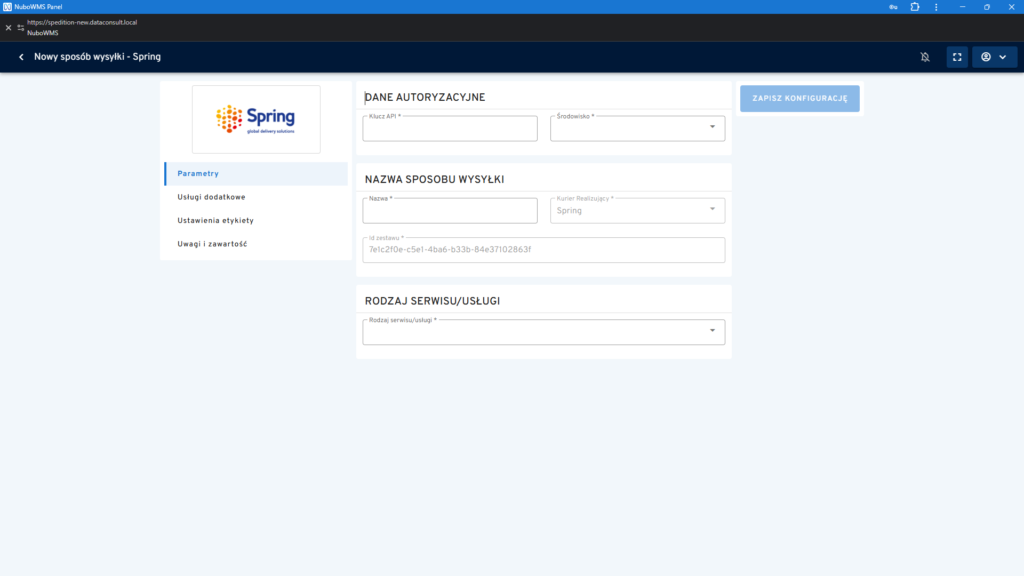
Task: Click the Klucz API input field
Action: [450, 129]
